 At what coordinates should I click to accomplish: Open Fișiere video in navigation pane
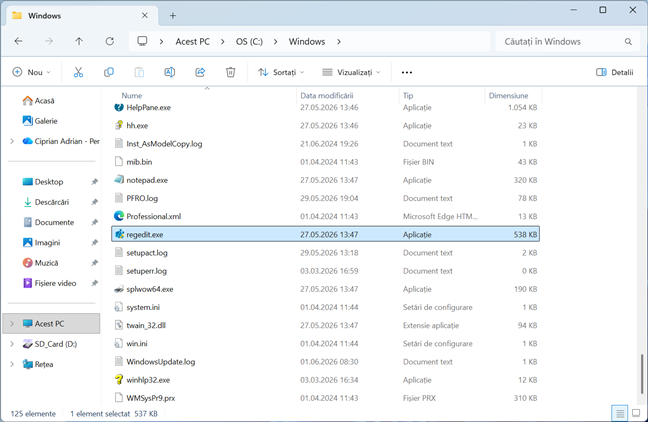(x=49, y=283)
